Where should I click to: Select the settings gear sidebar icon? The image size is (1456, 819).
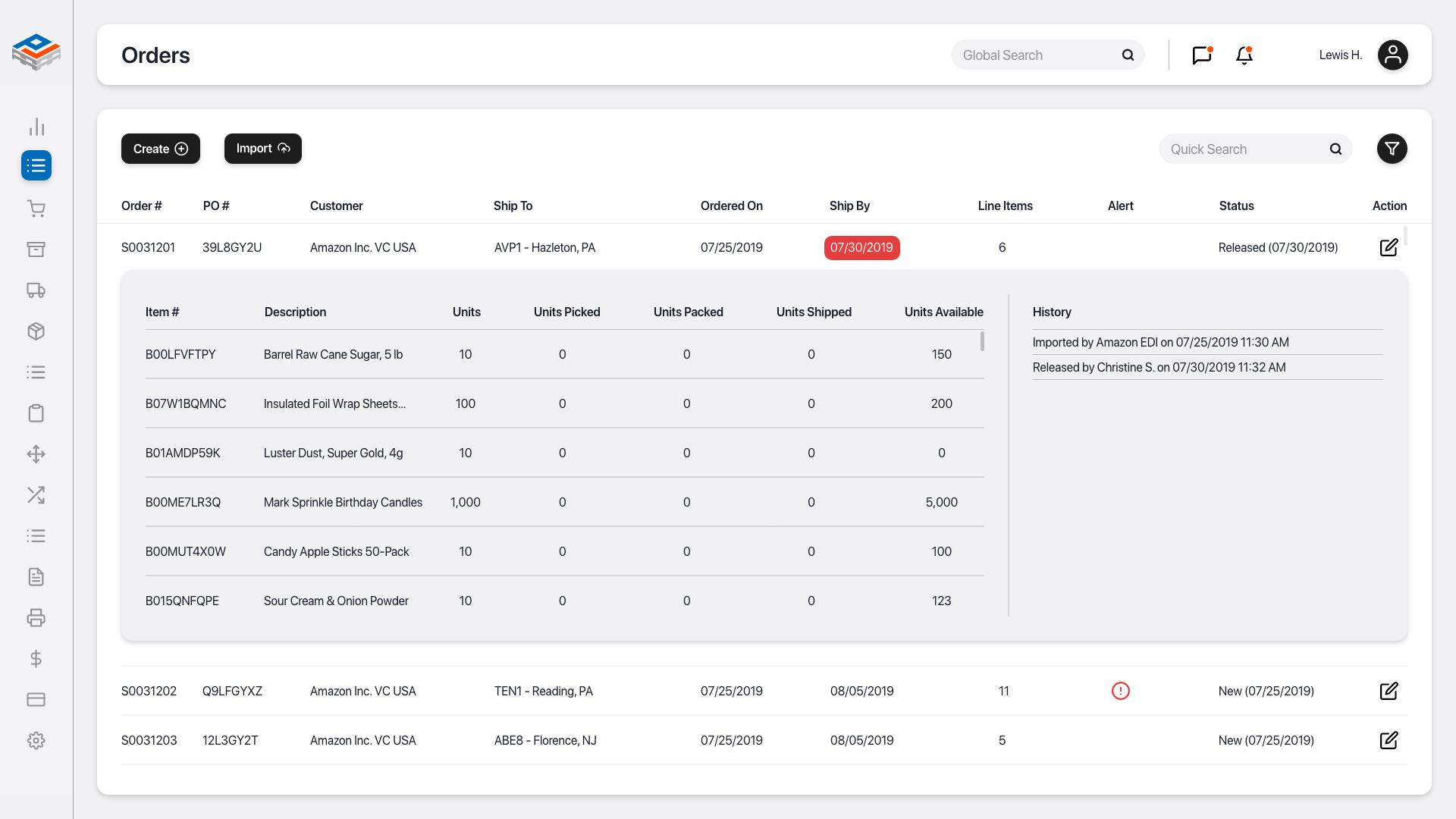pos(36,740)
